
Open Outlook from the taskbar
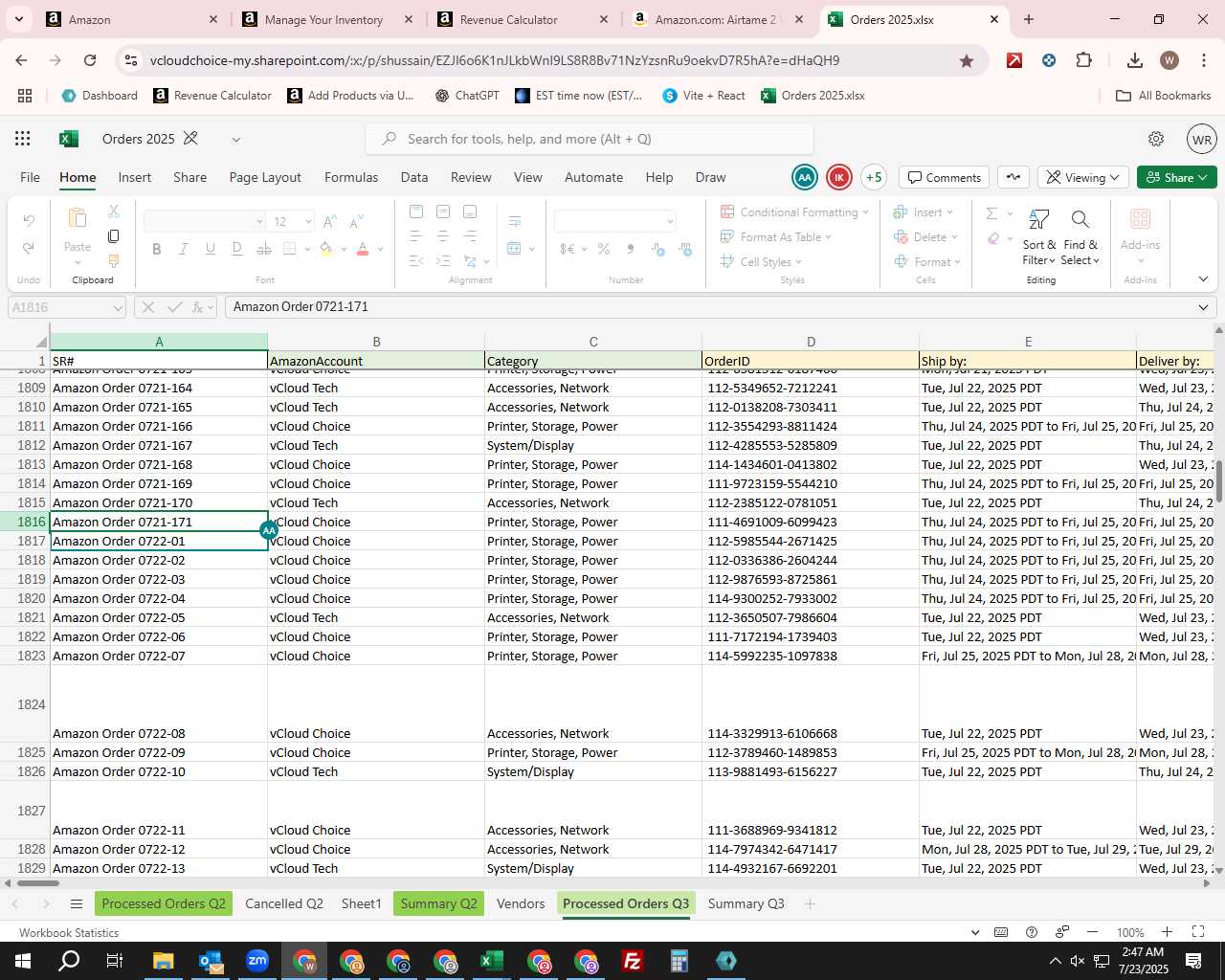[x=211, y=961]
